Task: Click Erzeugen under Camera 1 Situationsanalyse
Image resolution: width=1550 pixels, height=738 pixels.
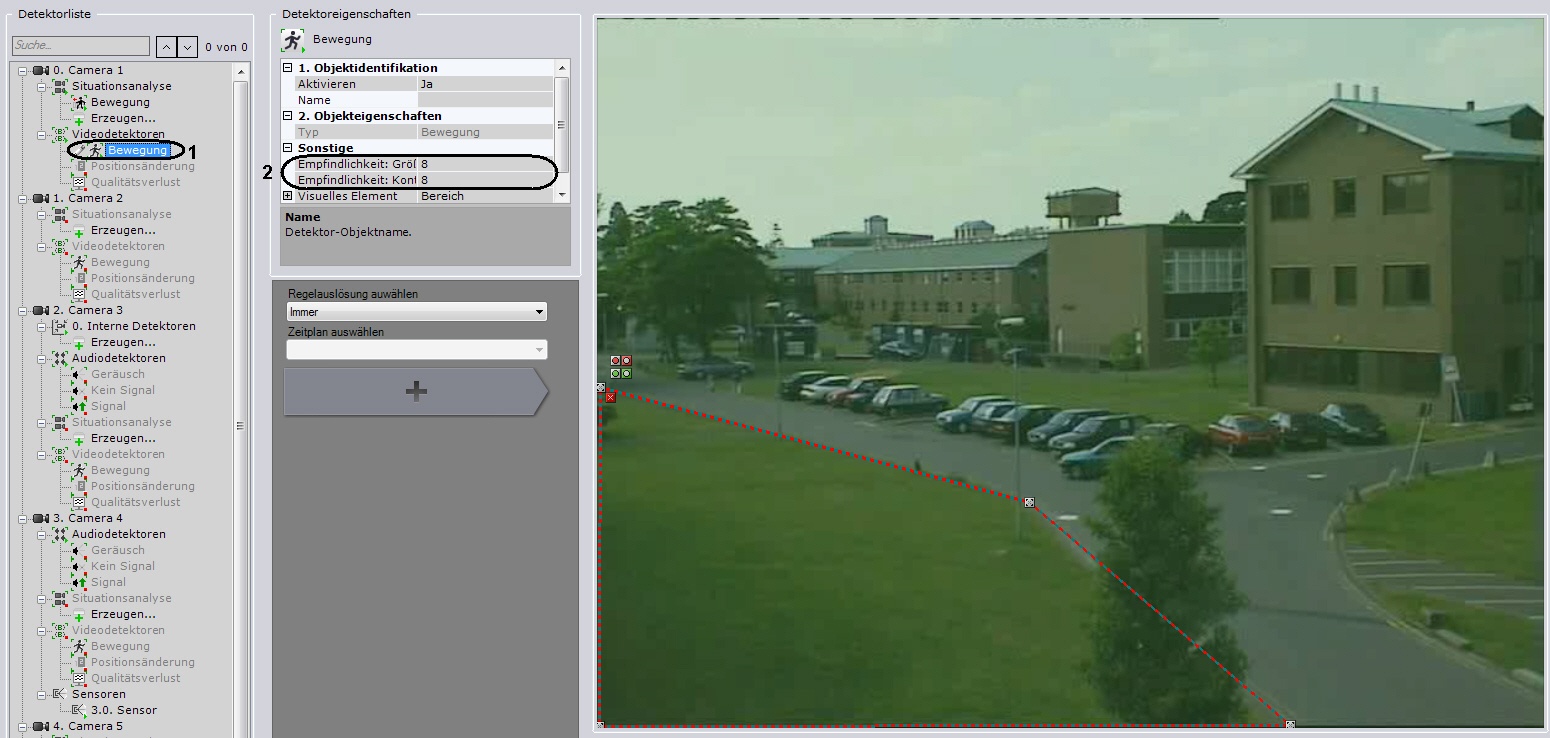Action: pyautogui.click(x=123, y=118)
